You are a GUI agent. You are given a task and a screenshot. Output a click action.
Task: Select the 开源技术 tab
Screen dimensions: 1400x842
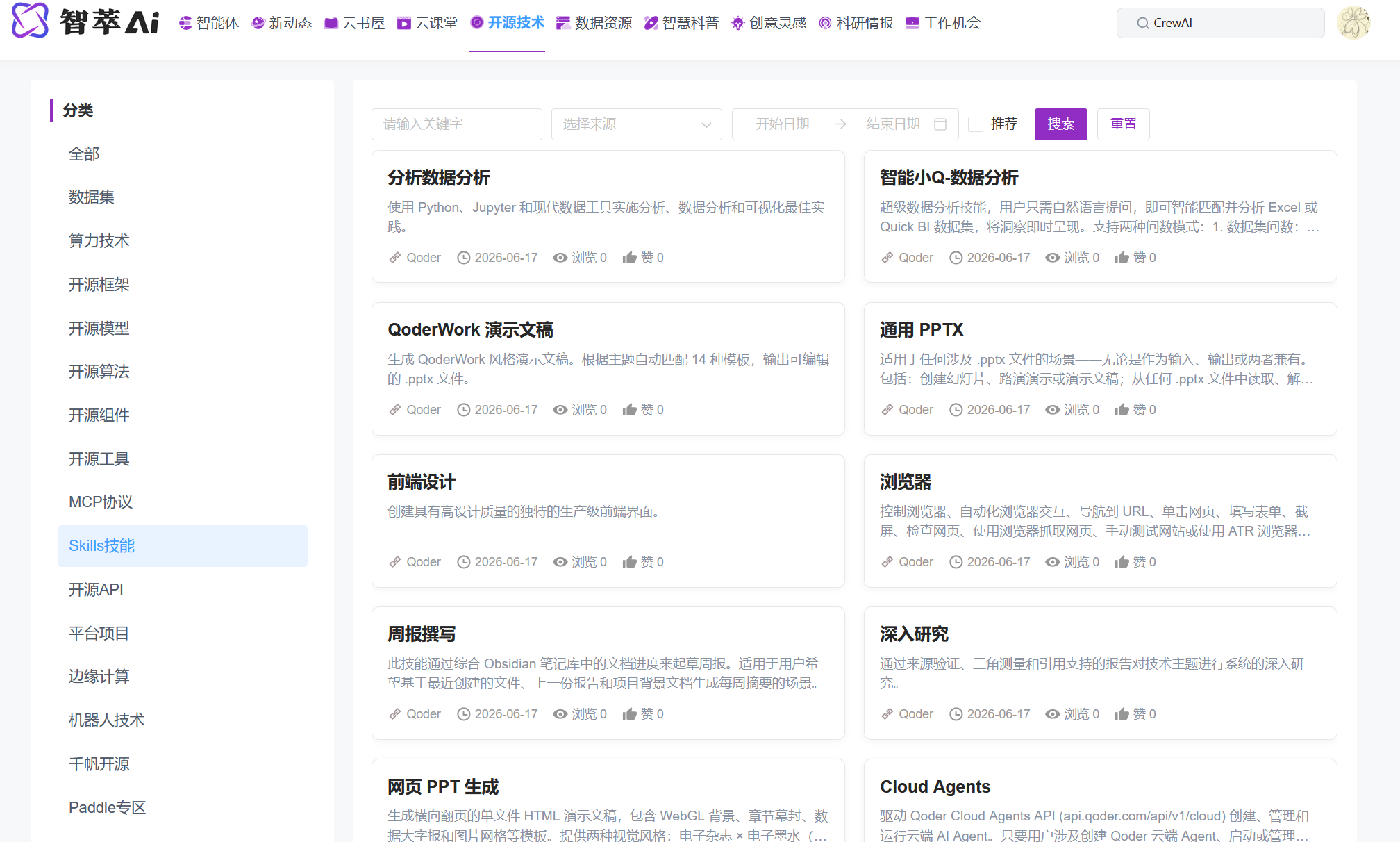pyautogui.click(x=507, y=23)
